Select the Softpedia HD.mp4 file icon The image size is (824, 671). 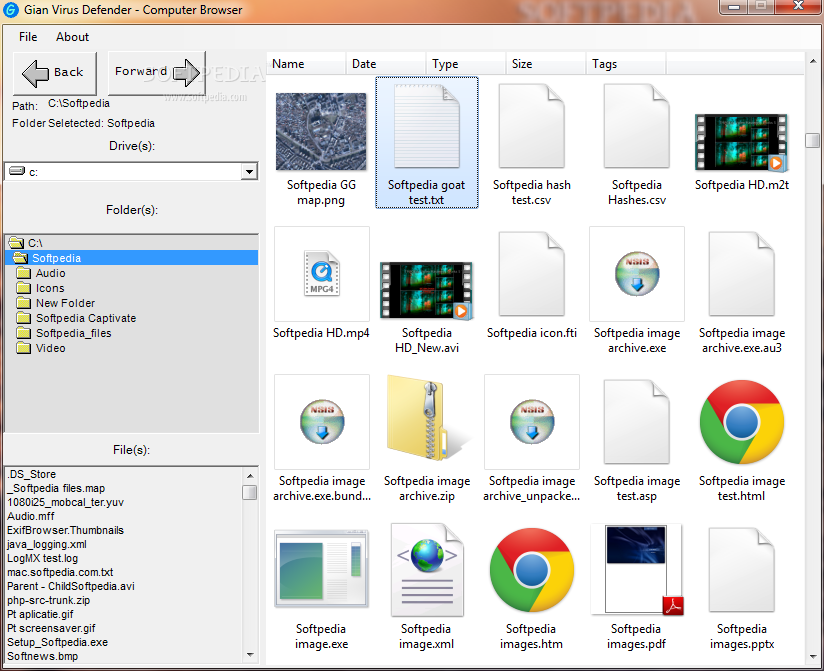(x=321, y=274)
